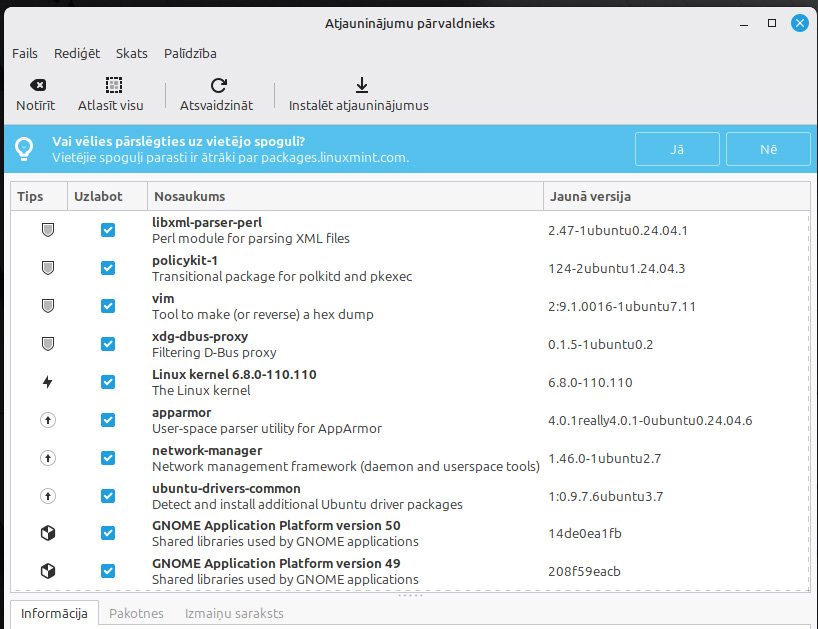Disable the network-manager update checkbox

(108, 458)
